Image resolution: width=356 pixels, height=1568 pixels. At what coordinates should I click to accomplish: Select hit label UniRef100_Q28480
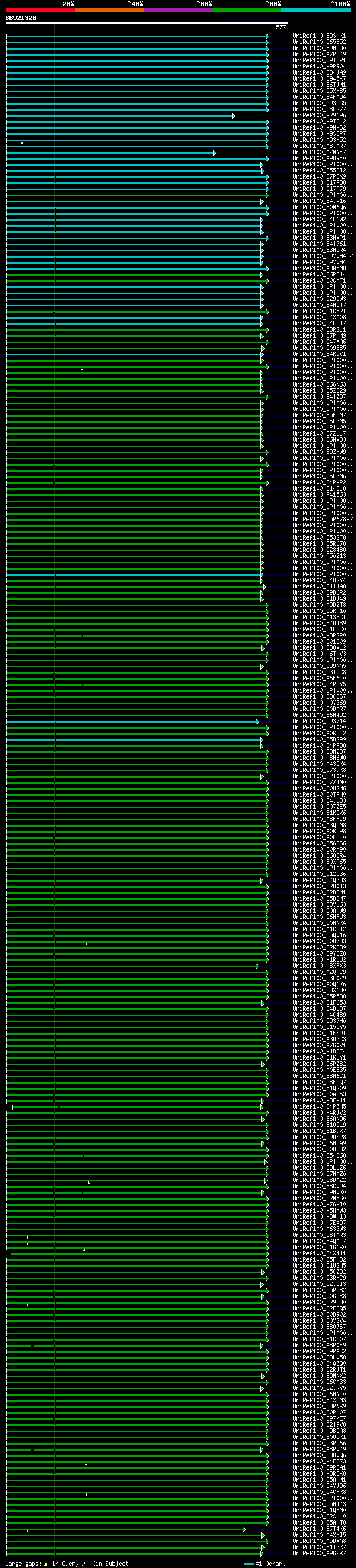tap(319, 550)
